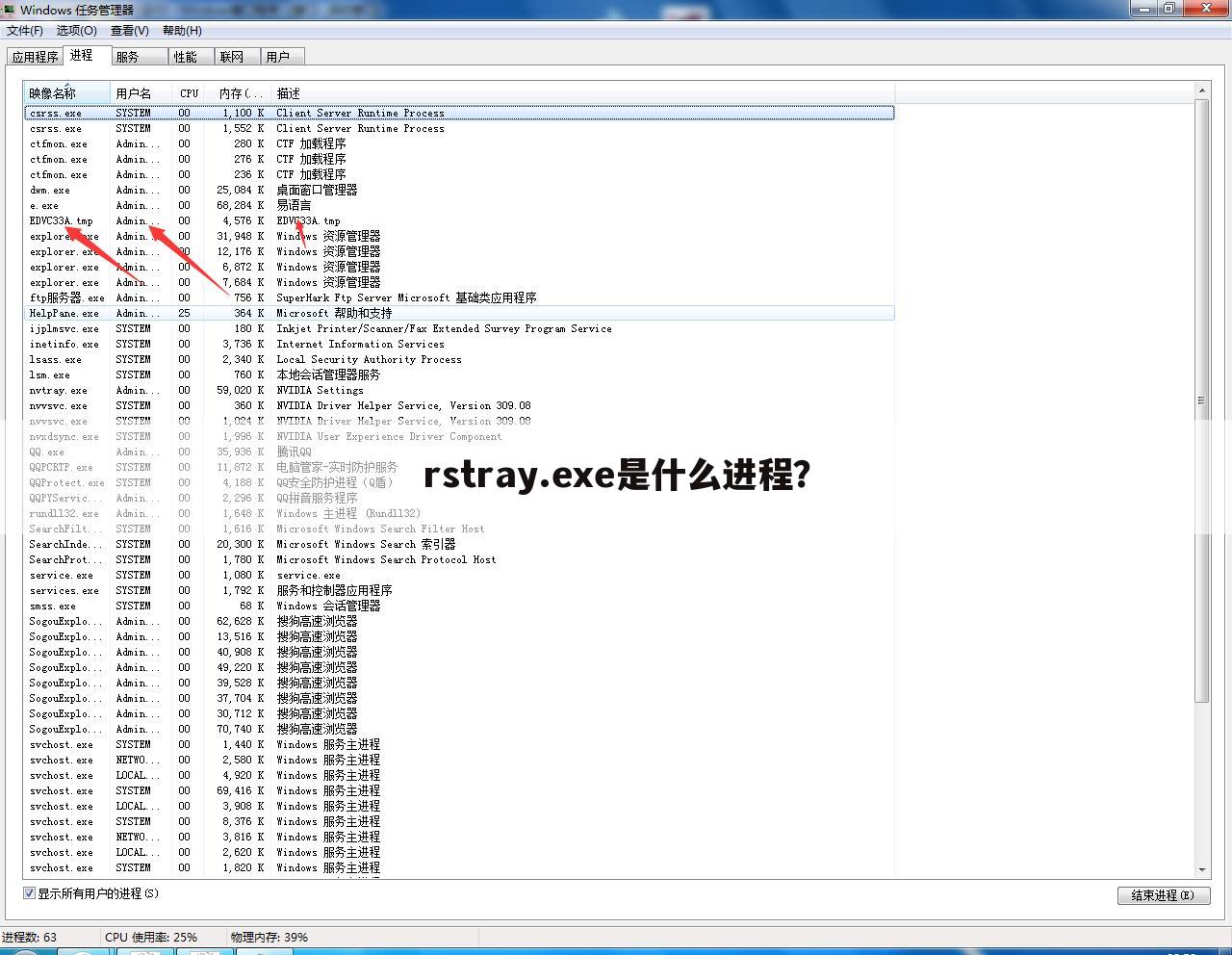Open the 选项(O) menu
The width and height of the screenshot is (1232, 955).
(x=77, y=30)
